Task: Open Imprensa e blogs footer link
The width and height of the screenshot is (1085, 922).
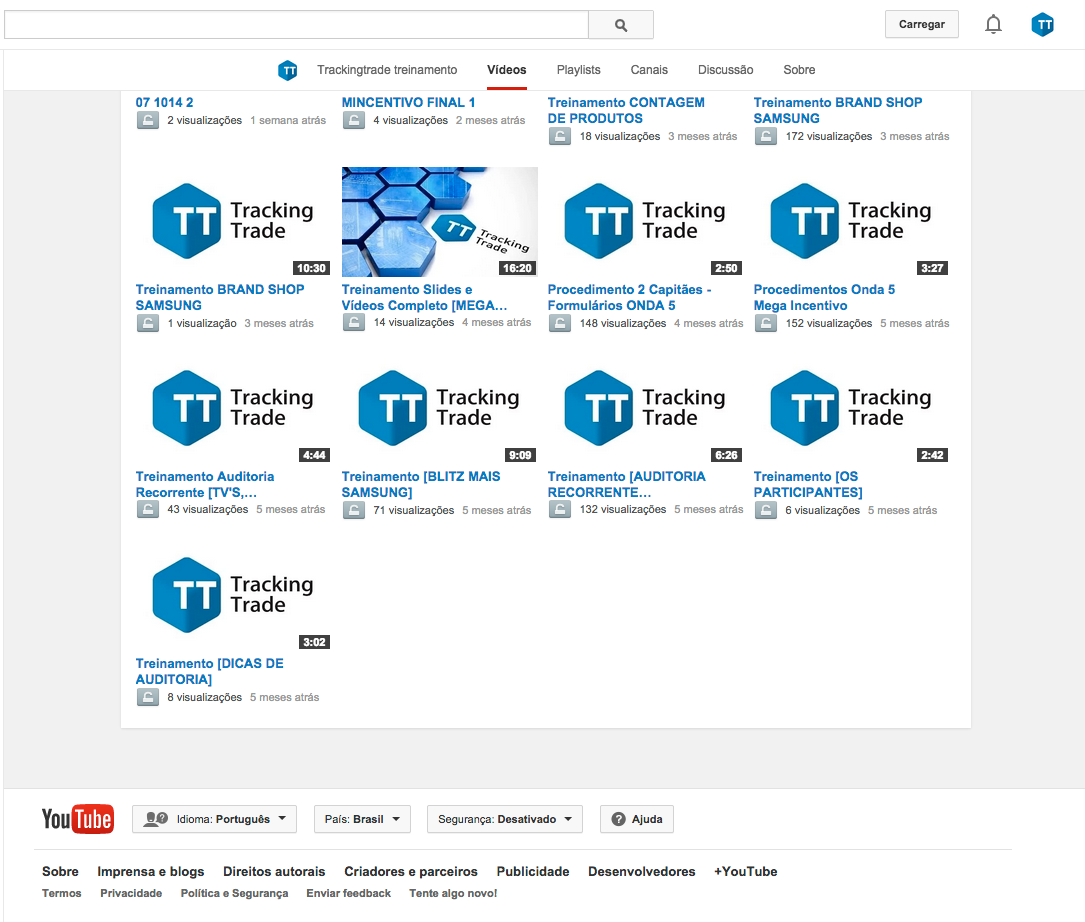Action: 151,871
